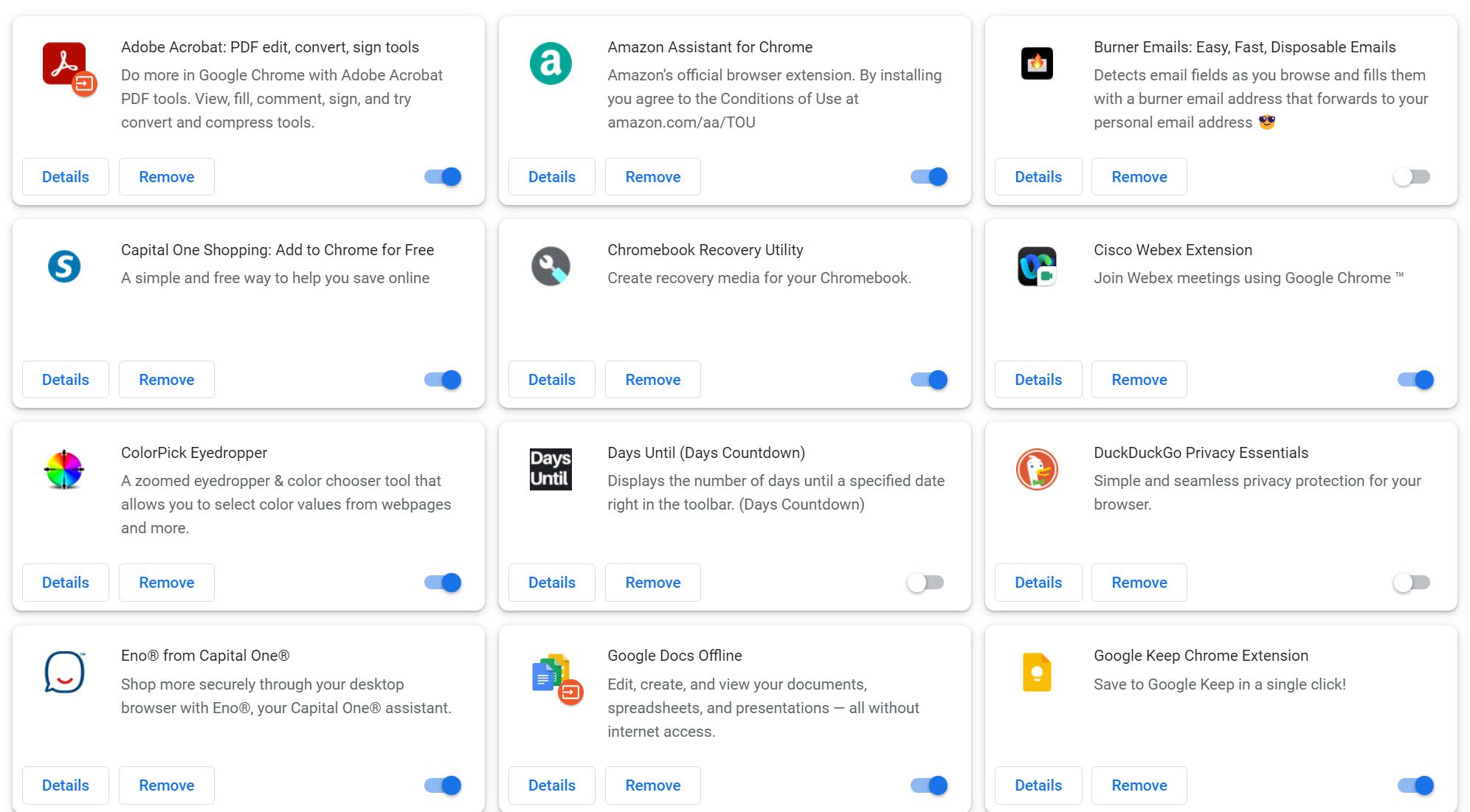
Task: Show Details for DuckDuckGo Privacy Essentials
Action: click(x=1038, y=582)
